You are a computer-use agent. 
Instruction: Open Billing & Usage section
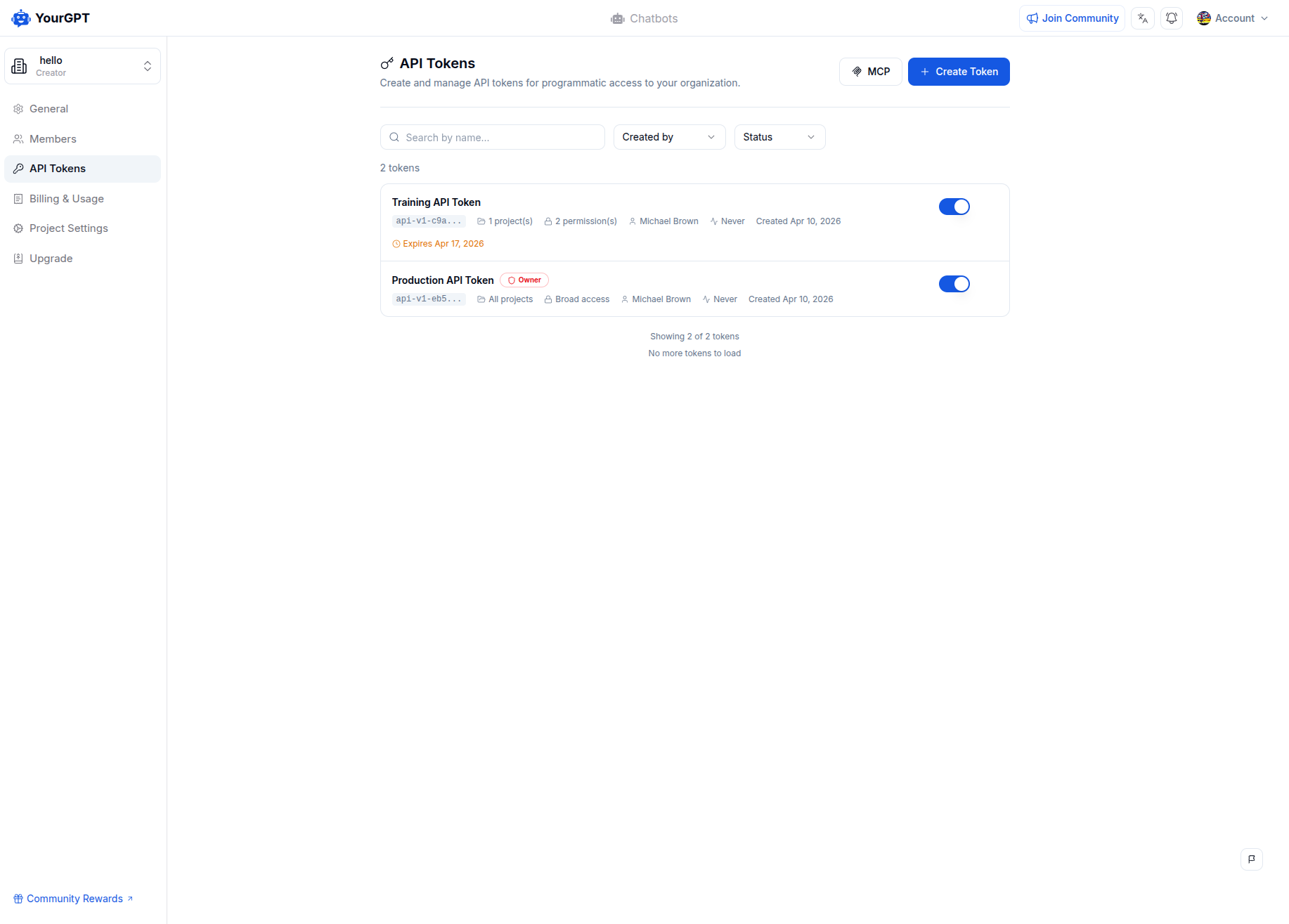point(66,199)
